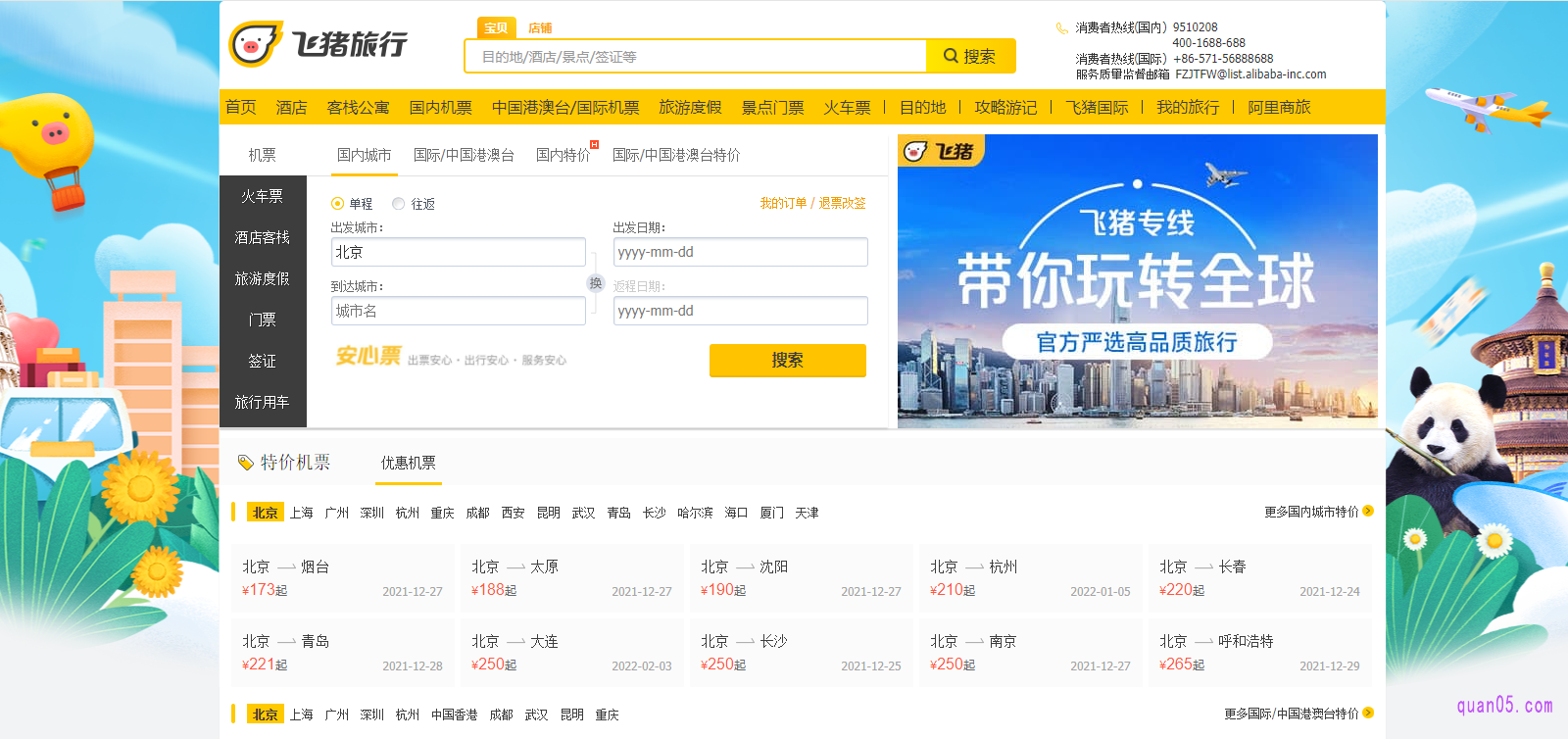Image resolution: width=1568 pixels, height=739 pixels.
Task: Click the 出发城市 input with 北京
Action: tap(459, 252)
